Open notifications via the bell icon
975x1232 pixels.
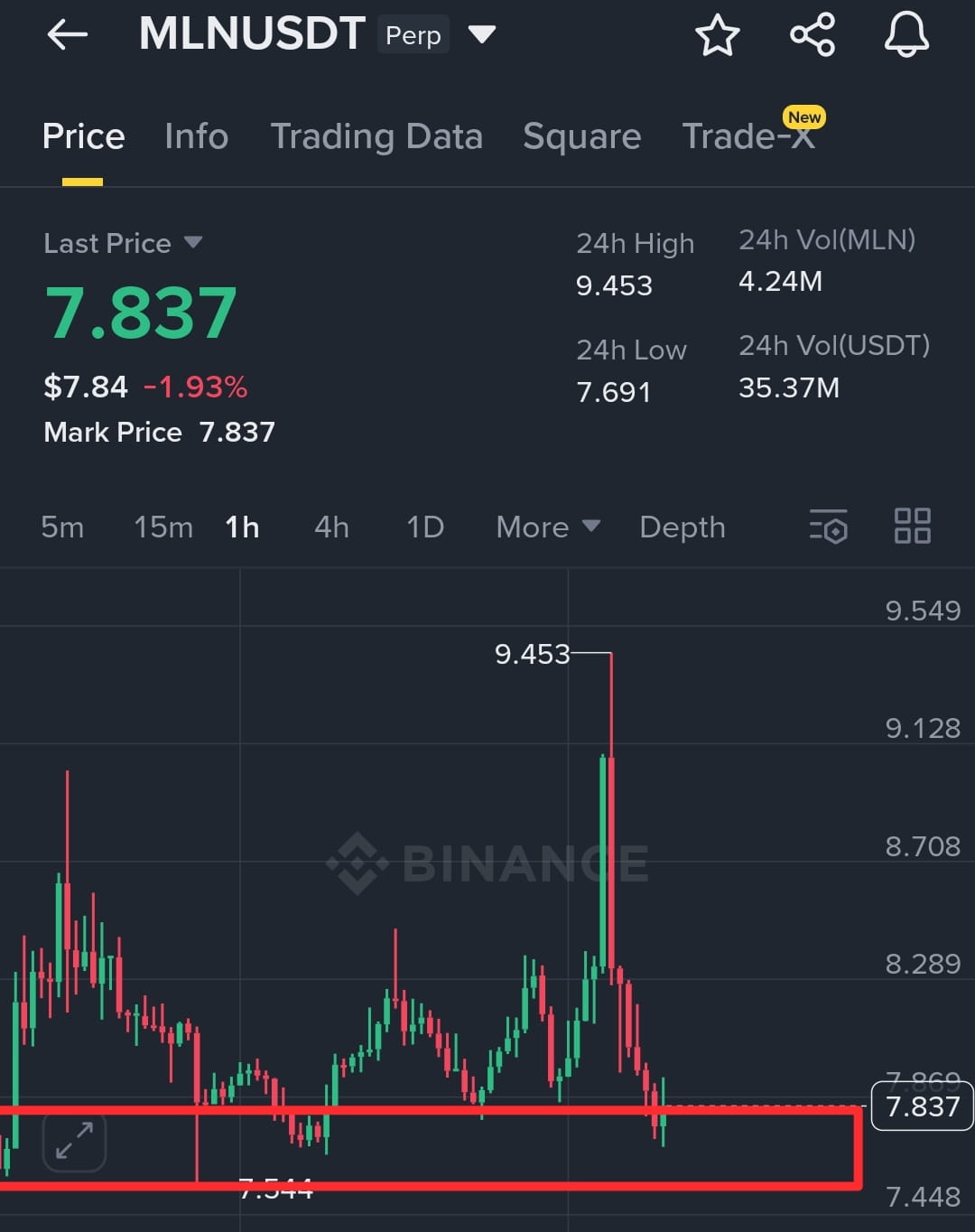907,35
